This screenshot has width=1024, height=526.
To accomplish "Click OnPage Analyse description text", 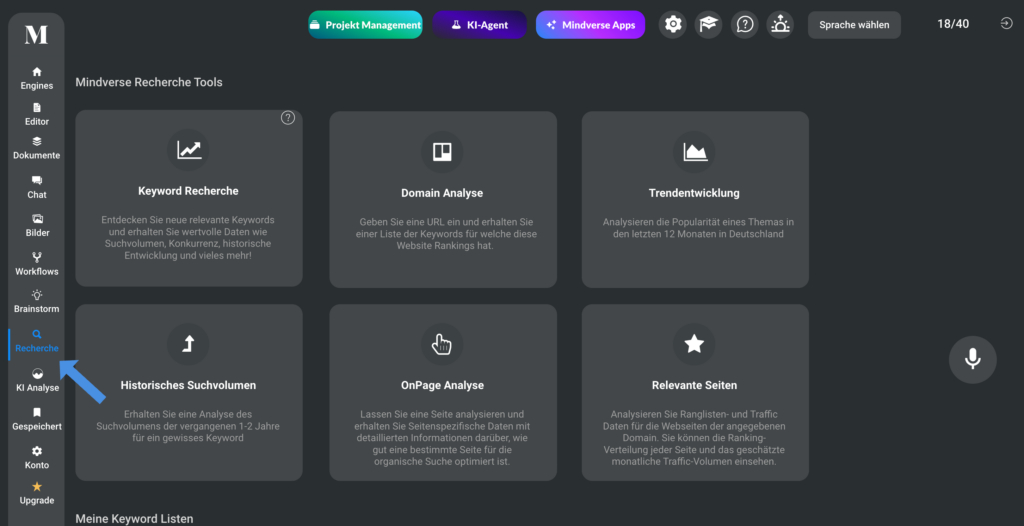I will pos(442,438).
